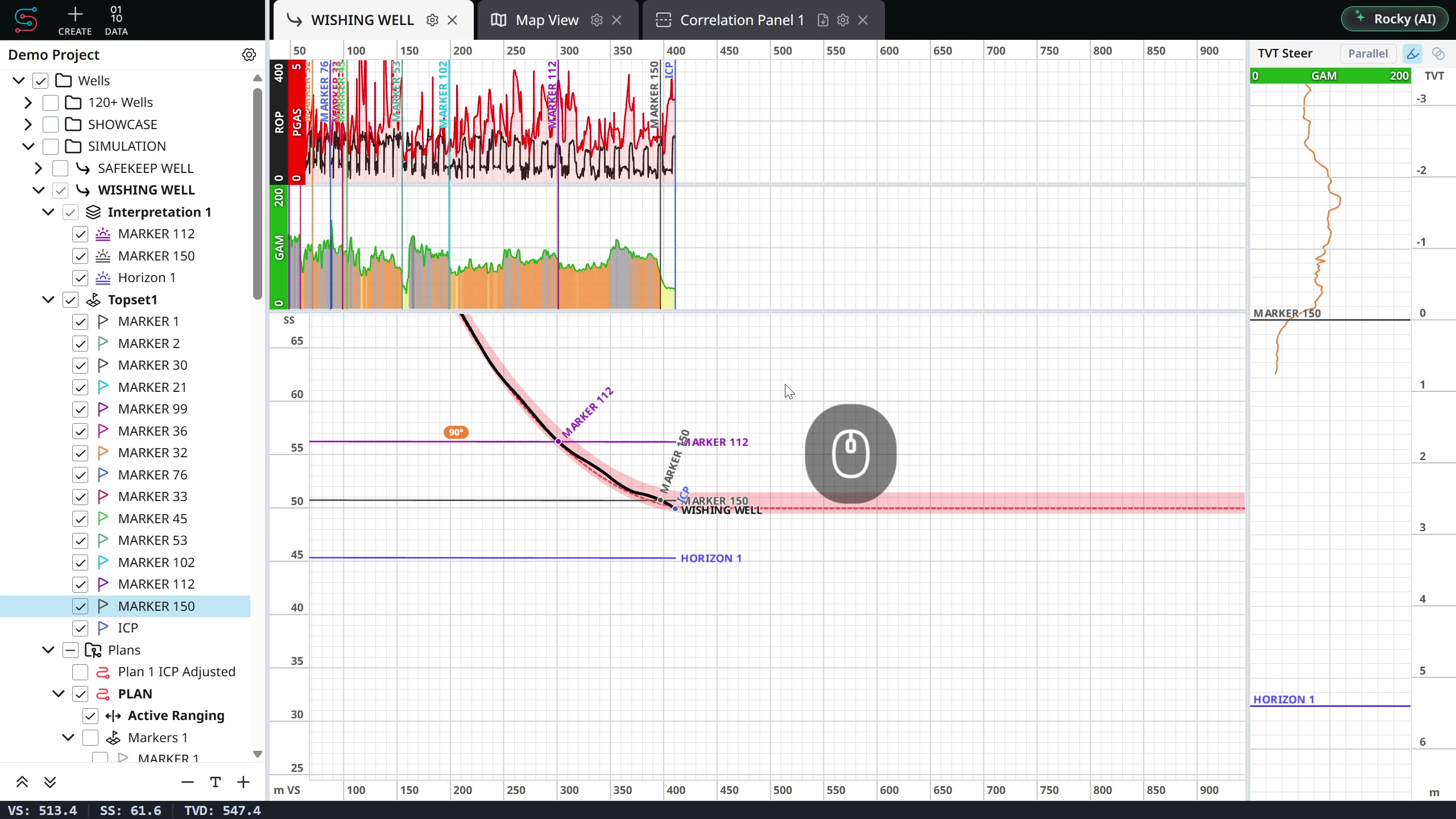Click the 90° angle badge

point(456,432)
